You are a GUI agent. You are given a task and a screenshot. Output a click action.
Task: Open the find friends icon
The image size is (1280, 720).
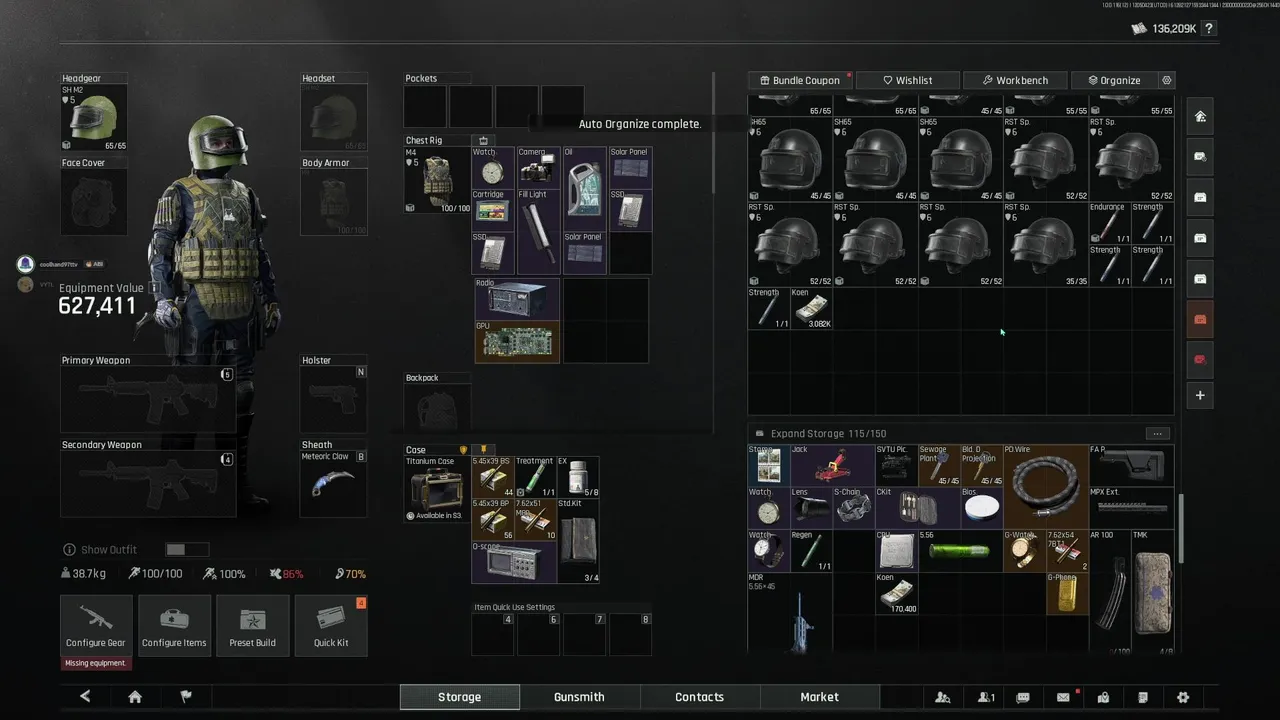(x=943, y=697)
